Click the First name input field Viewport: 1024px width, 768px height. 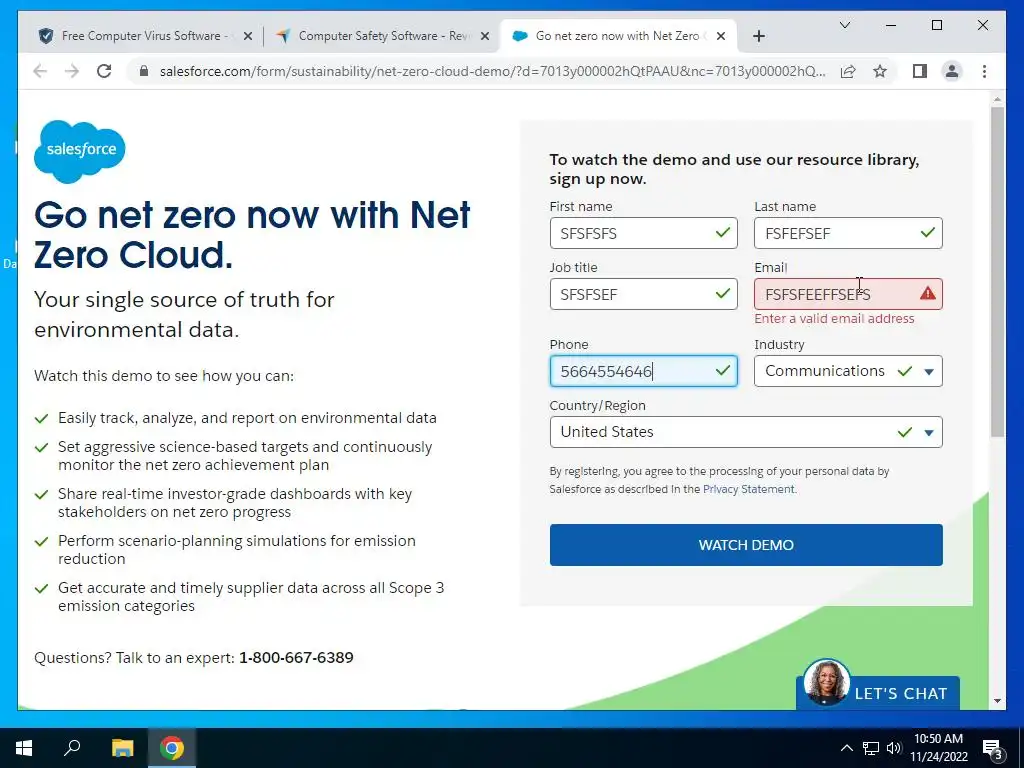coord(643,233)
